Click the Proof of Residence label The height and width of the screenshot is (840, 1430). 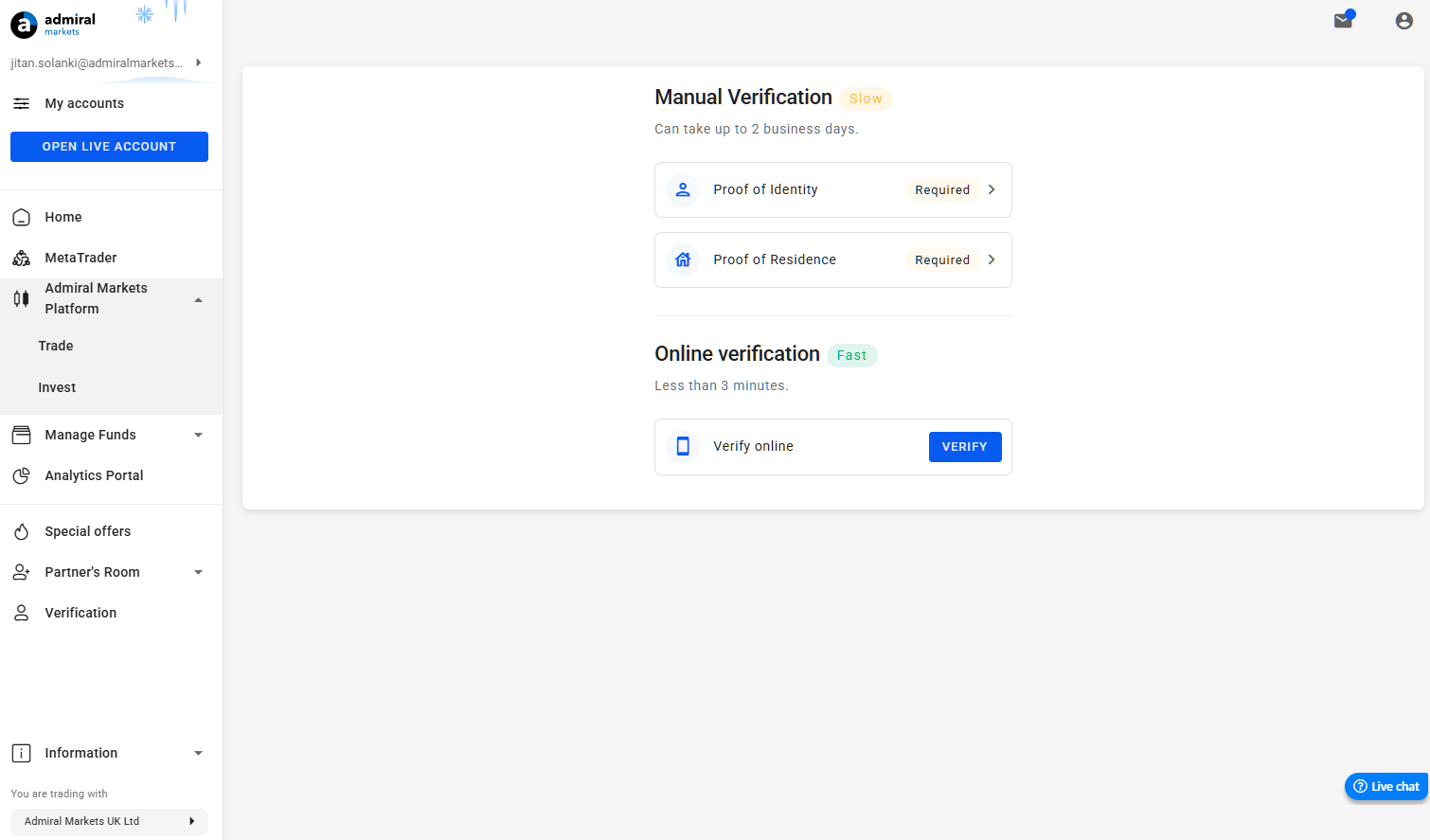(x=775, y=259)
